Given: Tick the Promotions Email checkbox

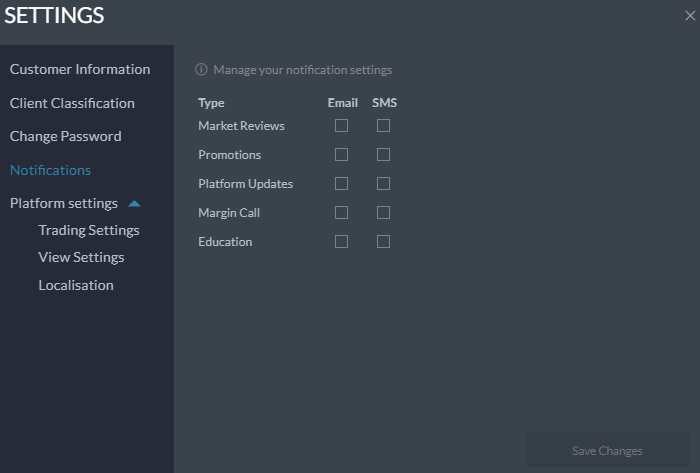Looking at the screenshot, I should point(341,154).
